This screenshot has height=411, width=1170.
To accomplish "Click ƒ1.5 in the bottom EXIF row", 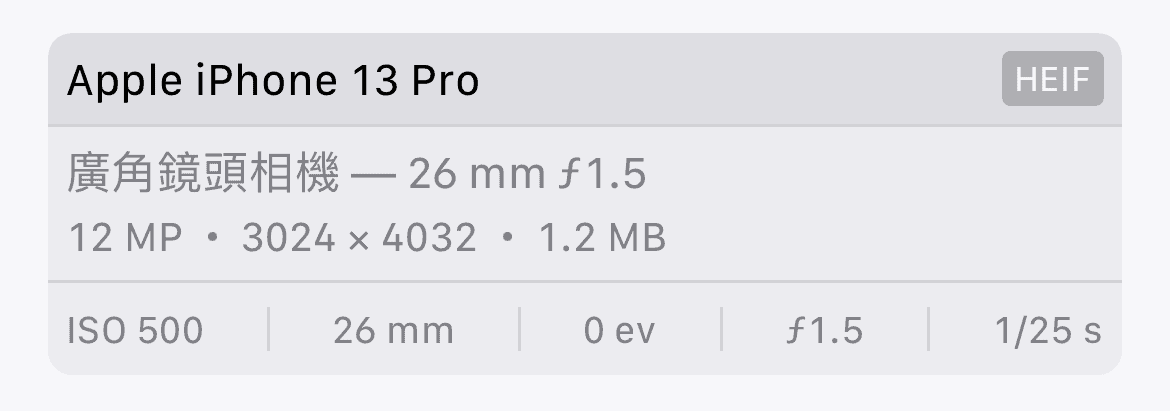I will click(x=824, y=330).
